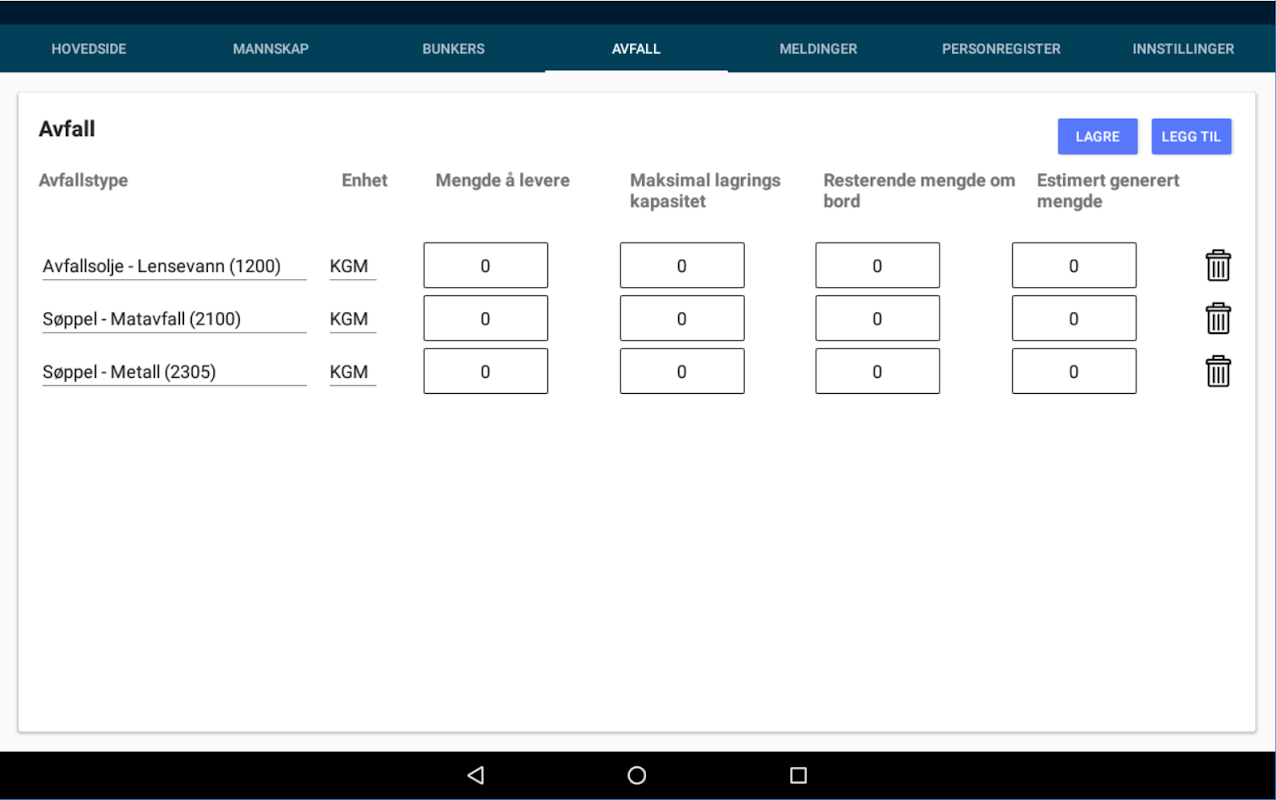Click the Mengde å levere column header

click(x=503, y=181)
